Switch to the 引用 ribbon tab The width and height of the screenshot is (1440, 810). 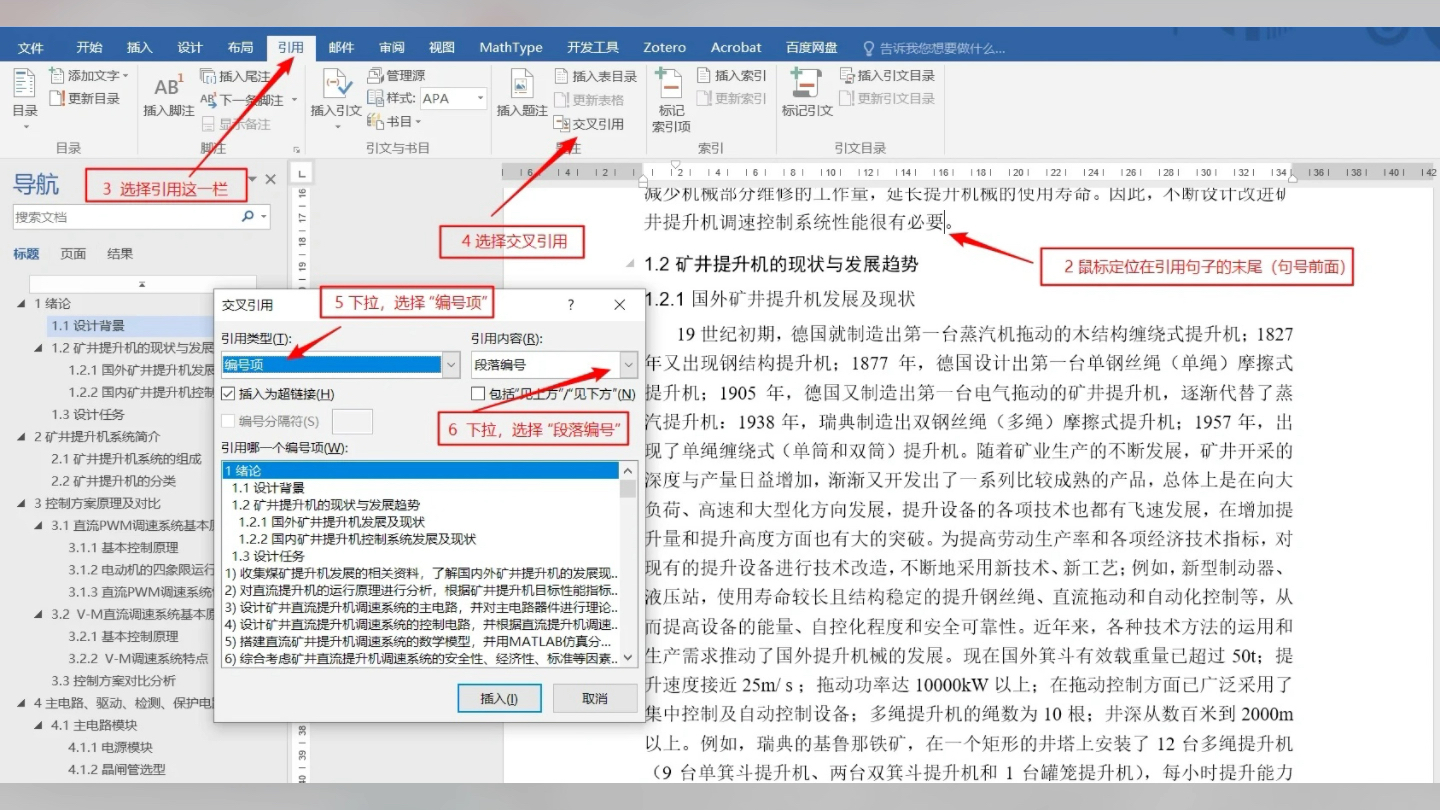[291, 47]
